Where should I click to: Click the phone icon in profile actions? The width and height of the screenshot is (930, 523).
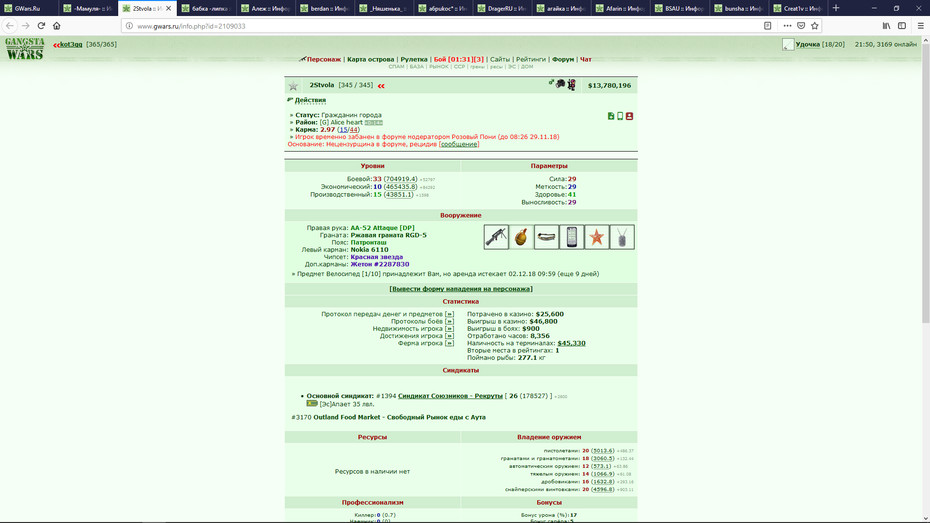[620, 116]
